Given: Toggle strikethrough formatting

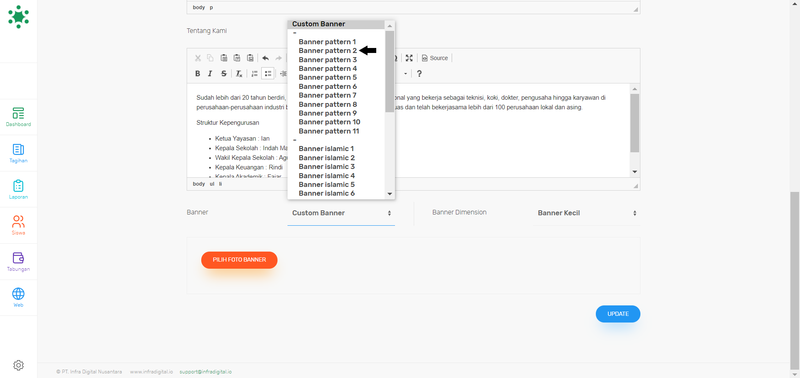Looking at the screenshot, I should [x=223, y=73].
